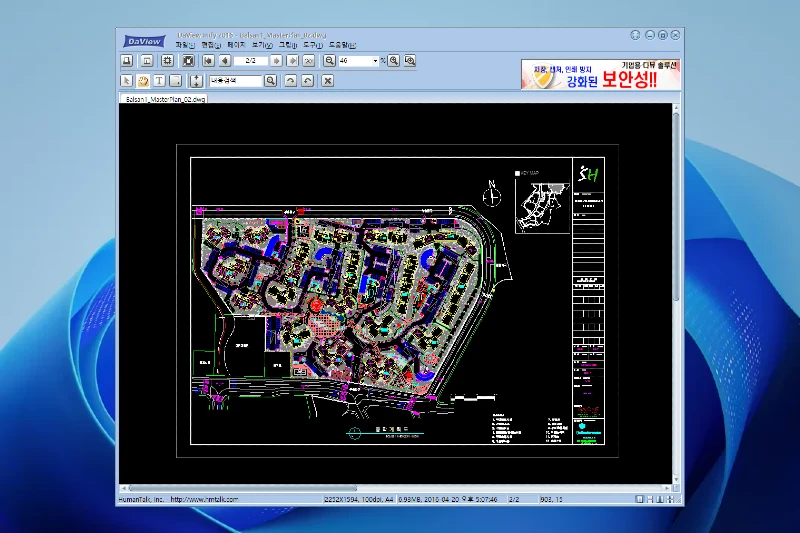Click the X cancel icon in toolbar
800x533 pixels.
(x=328, y=81)
